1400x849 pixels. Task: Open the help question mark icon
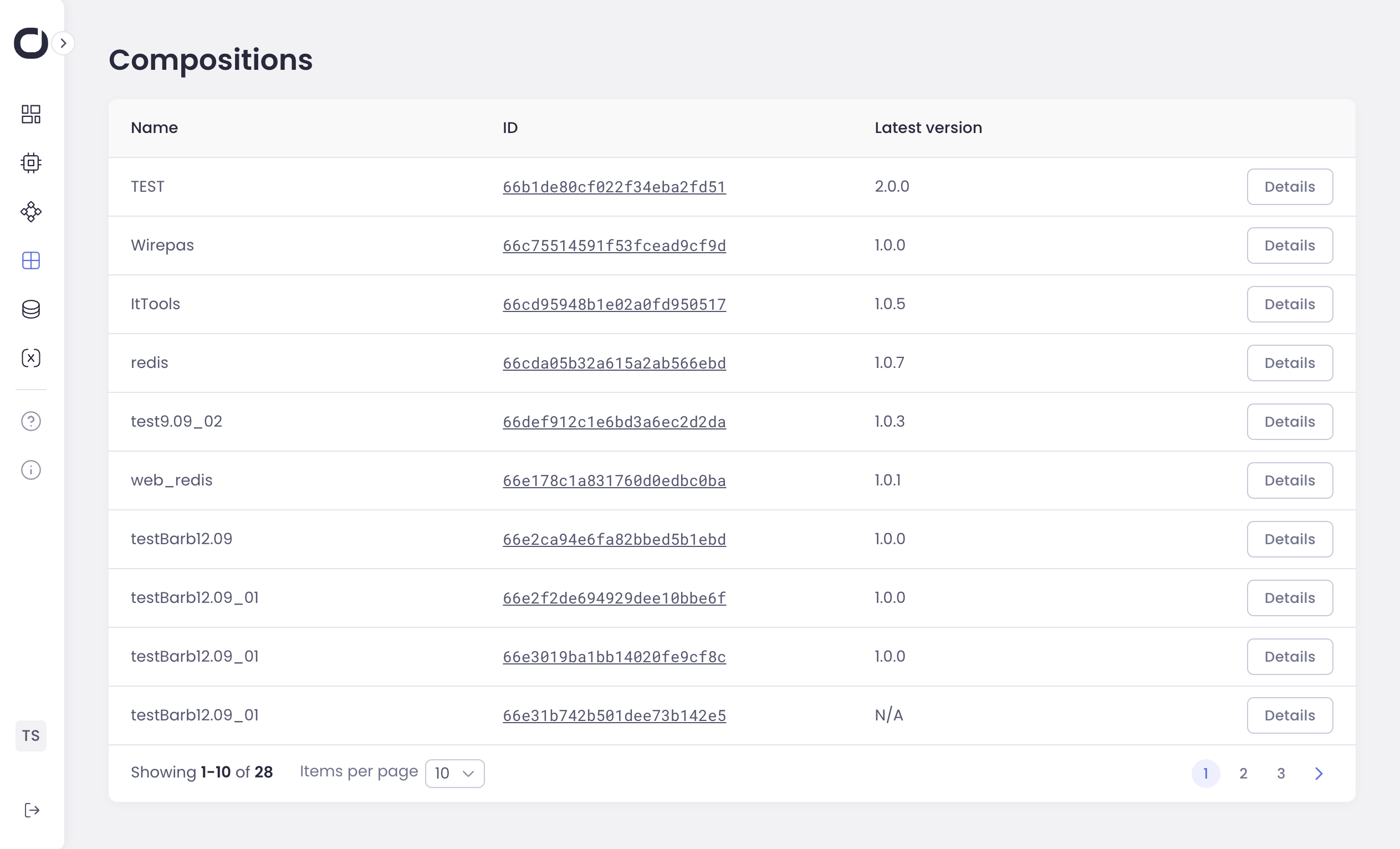click(30, 421)
